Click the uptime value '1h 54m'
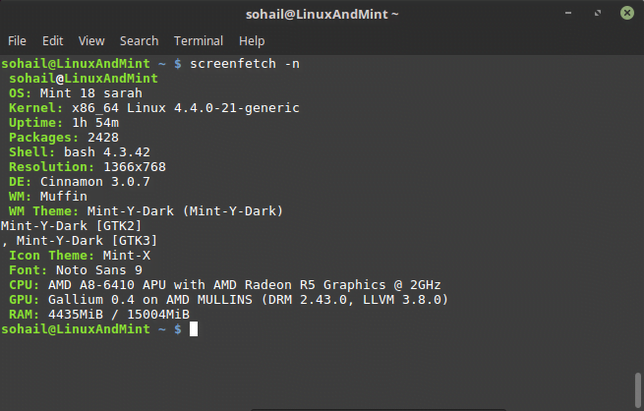The width and height of the screenshot is (644, 411). click(x=95, y=123)
